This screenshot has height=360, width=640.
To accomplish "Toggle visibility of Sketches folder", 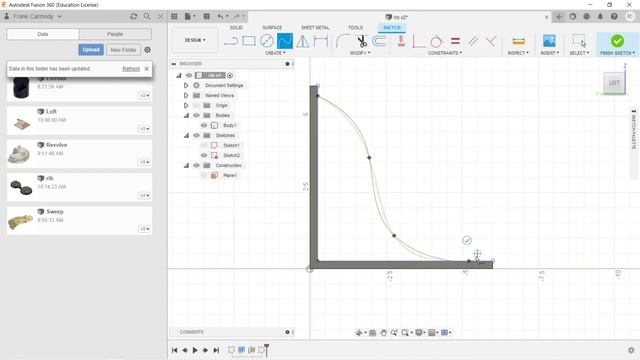I will click(196, 136).
